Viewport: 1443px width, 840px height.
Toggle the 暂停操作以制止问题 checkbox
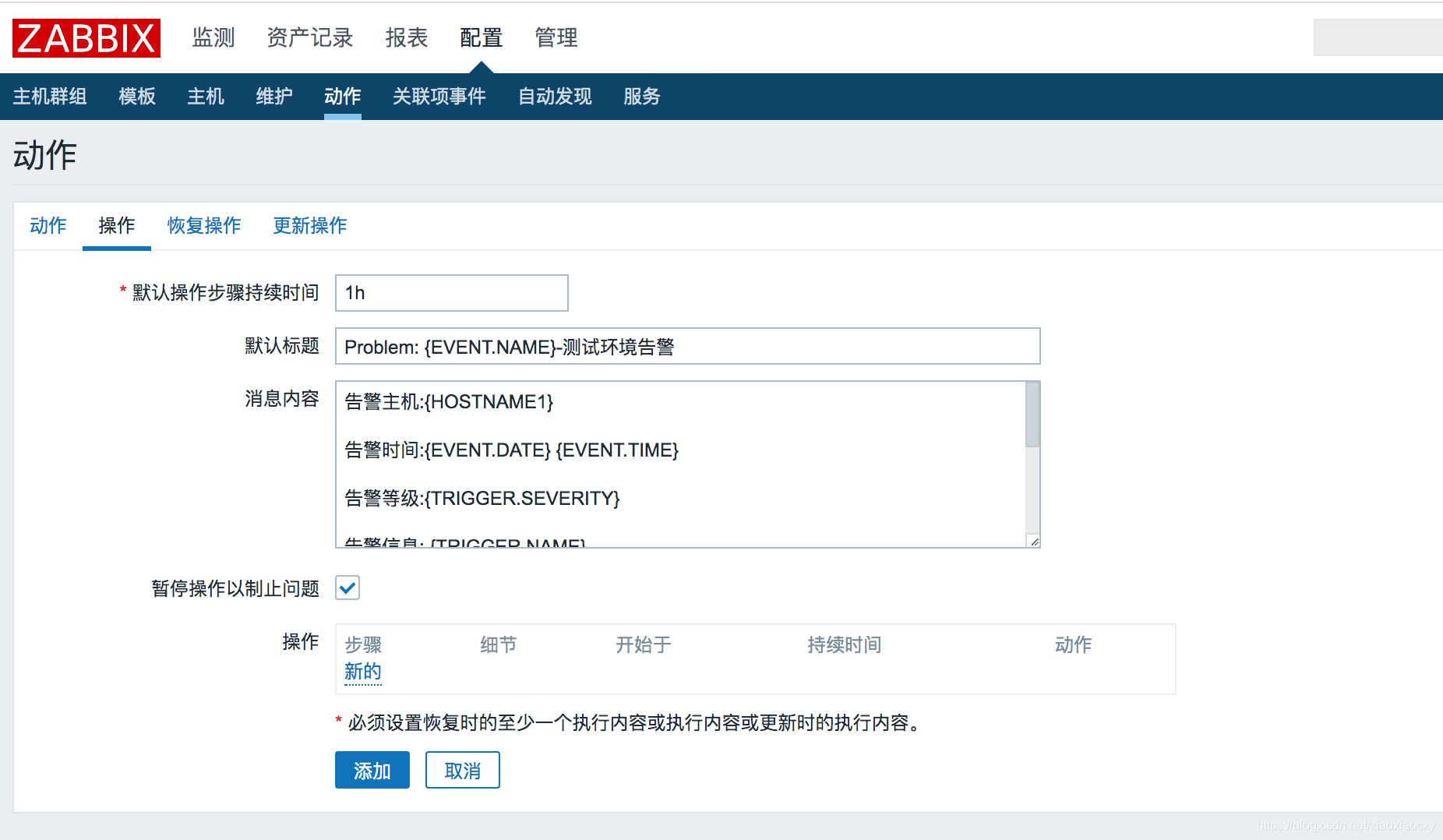(348, 588)
